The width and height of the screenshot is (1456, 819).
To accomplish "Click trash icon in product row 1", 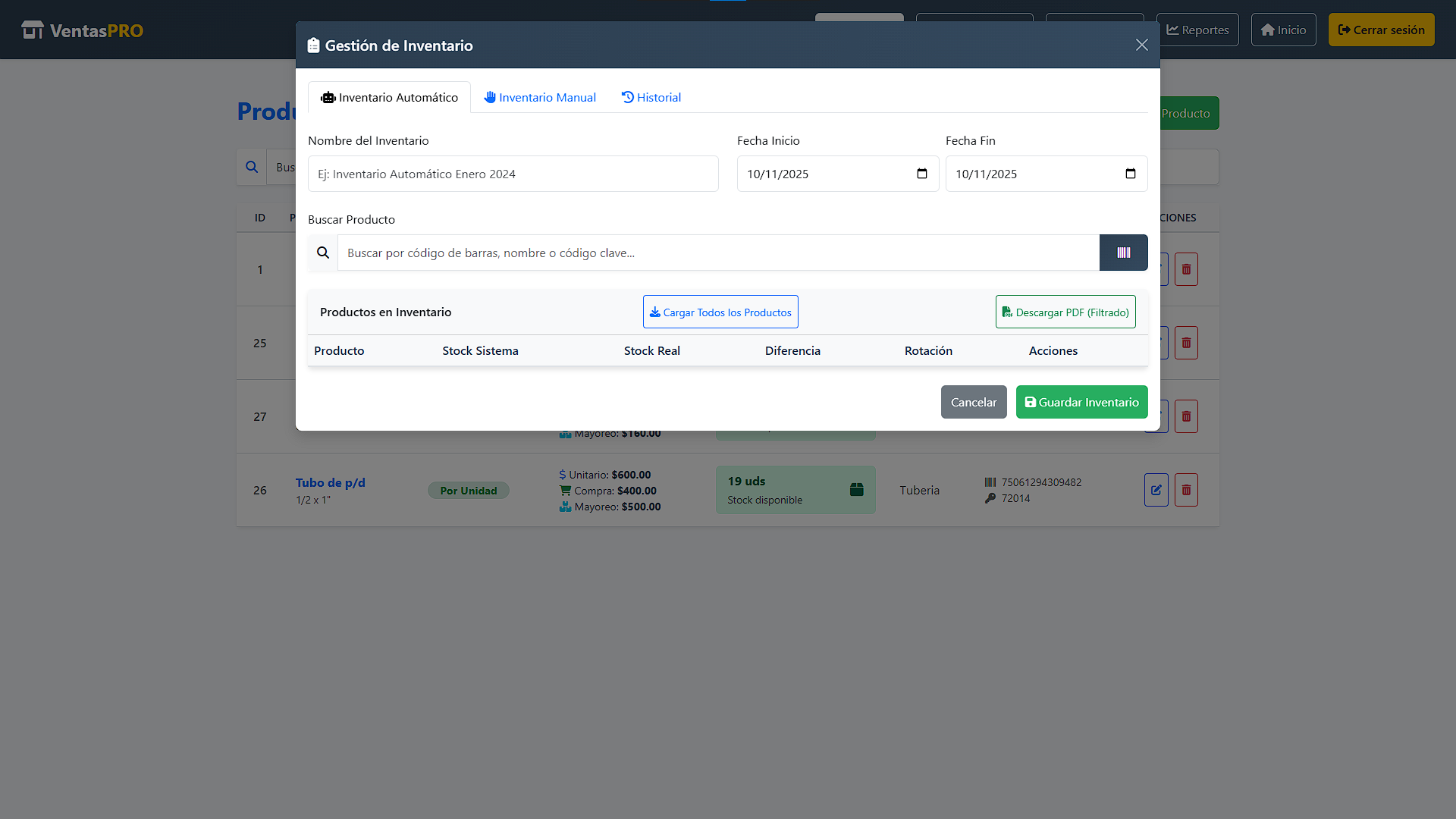I will coord(1186,269).
